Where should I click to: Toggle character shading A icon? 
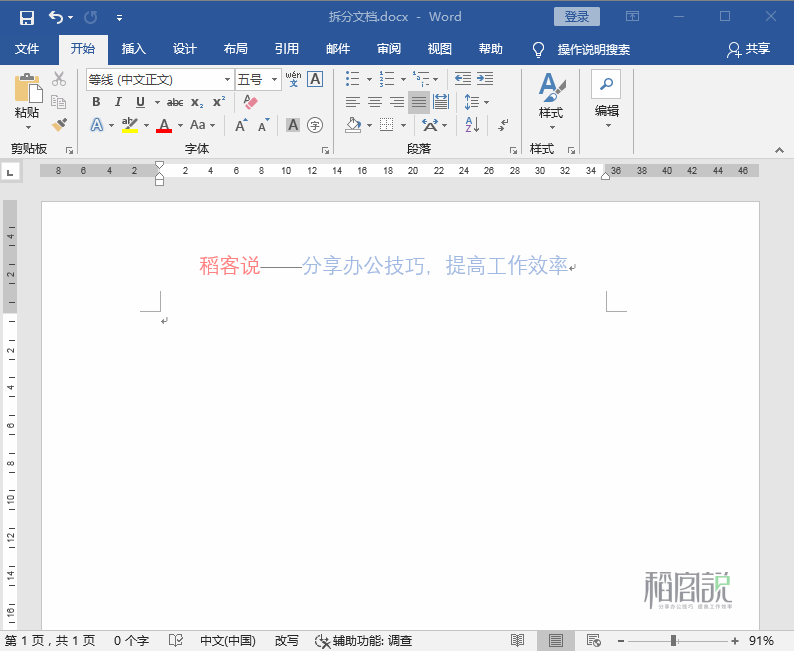coord(293,125)
